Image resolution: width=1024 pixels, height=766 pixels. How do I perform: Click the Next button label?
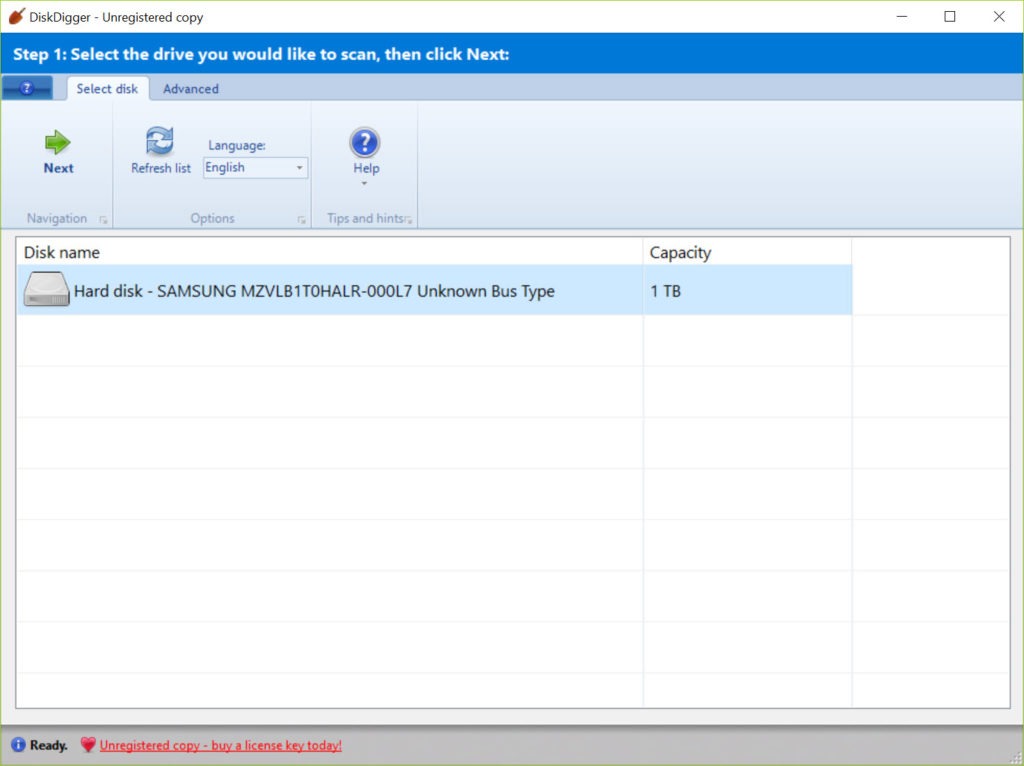[59, 168]
